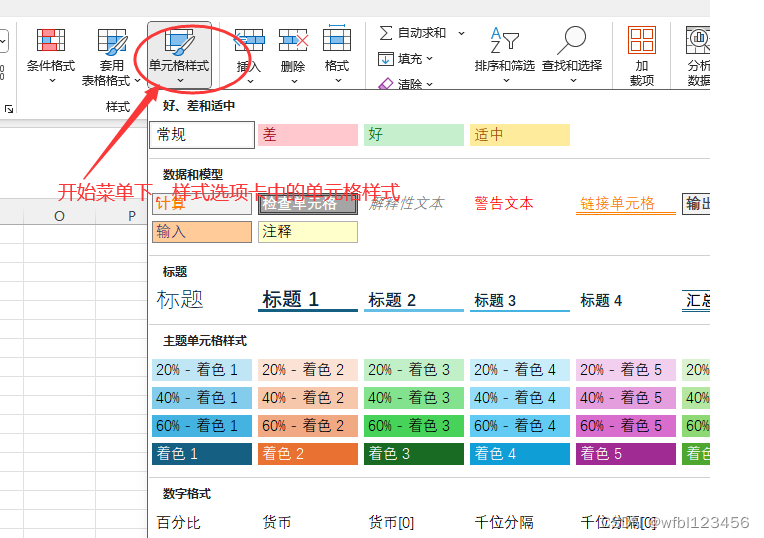Apply the 适中 (Neutral) cell style
Screen dimensions: 764x538
pos(520,134)
